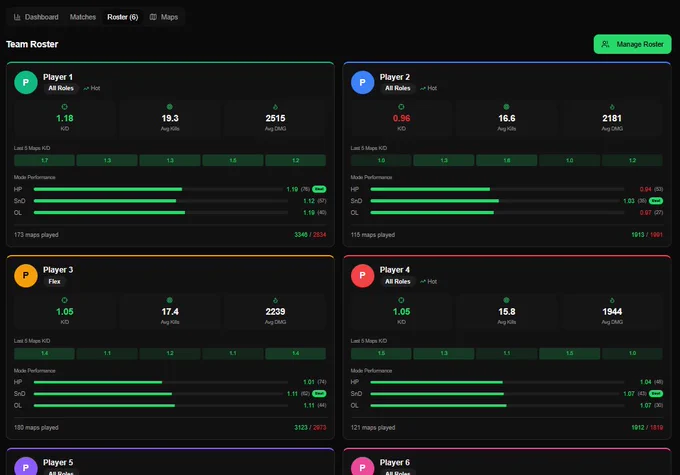
Task: Click Player 2's Avg Kills dot icon
Action: point(506,107)
